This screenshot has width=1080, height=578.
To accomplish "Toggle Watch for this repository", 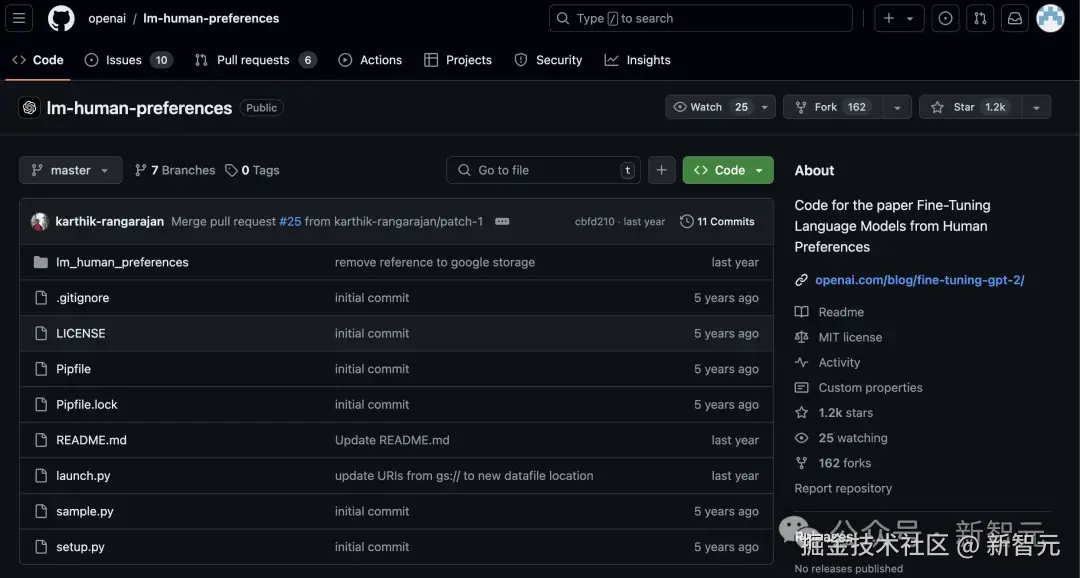I will (710, 107).
